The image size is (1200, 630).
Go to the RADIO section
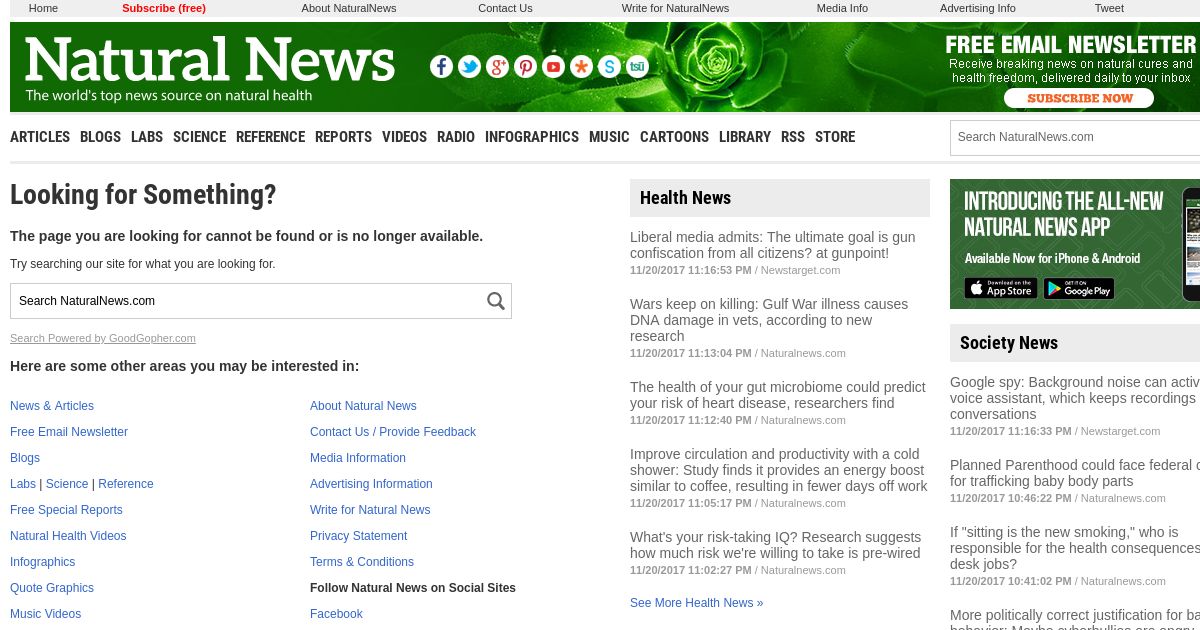456,137
